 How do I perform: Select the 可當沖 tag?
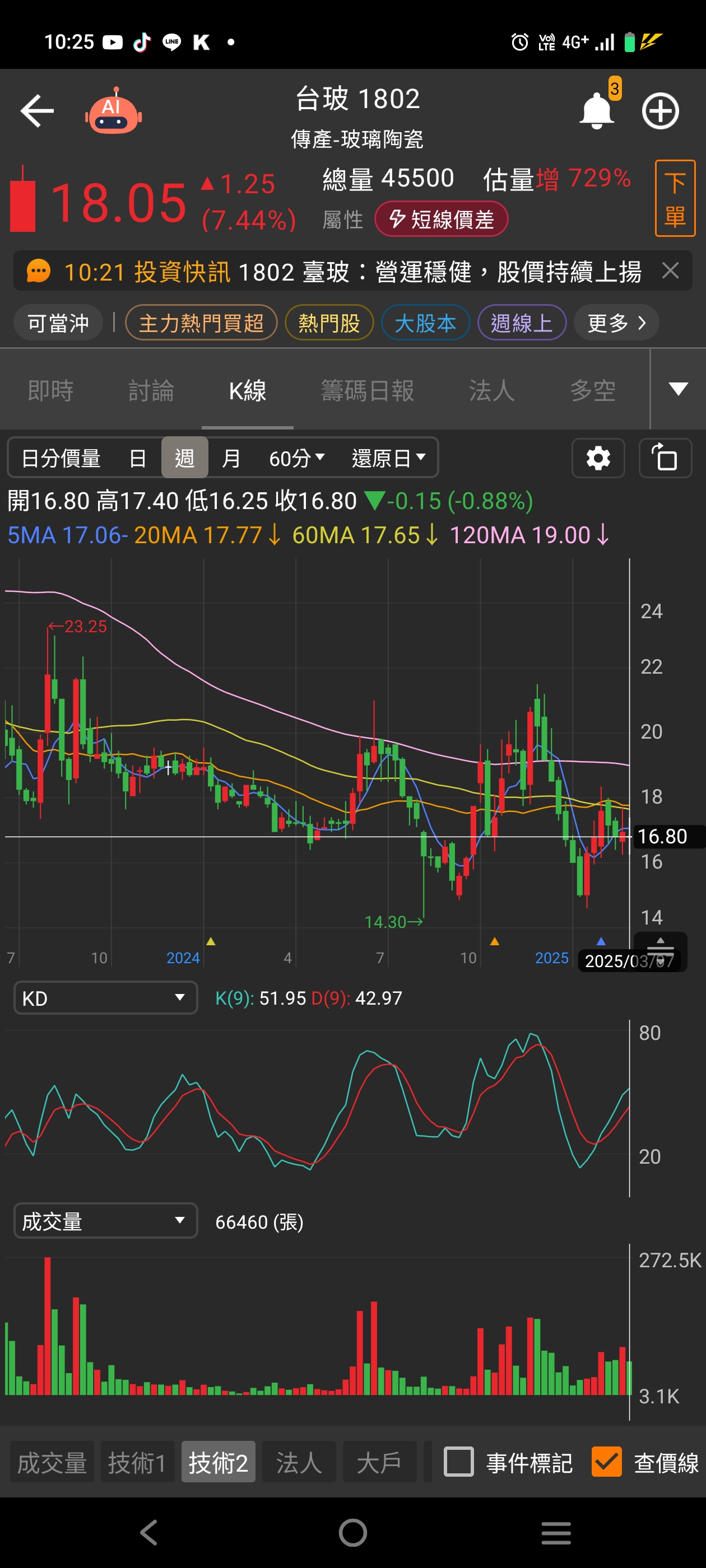58,323
